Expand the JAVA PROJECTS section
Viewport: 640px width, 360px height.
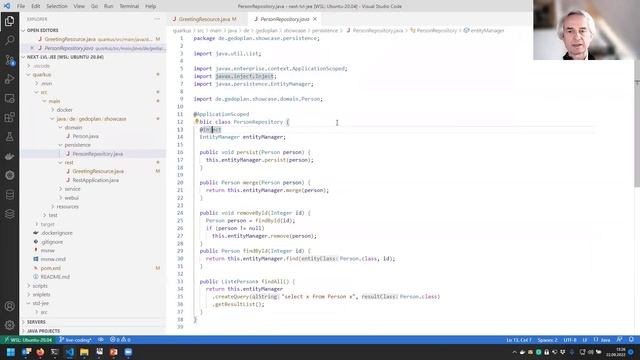click(x=43, y=331)
